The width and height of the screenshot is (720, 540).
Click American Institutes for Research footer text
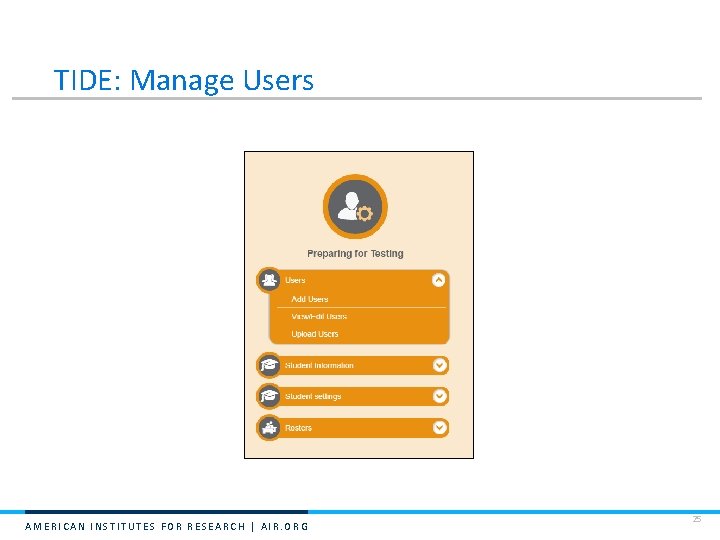[135, 526]
